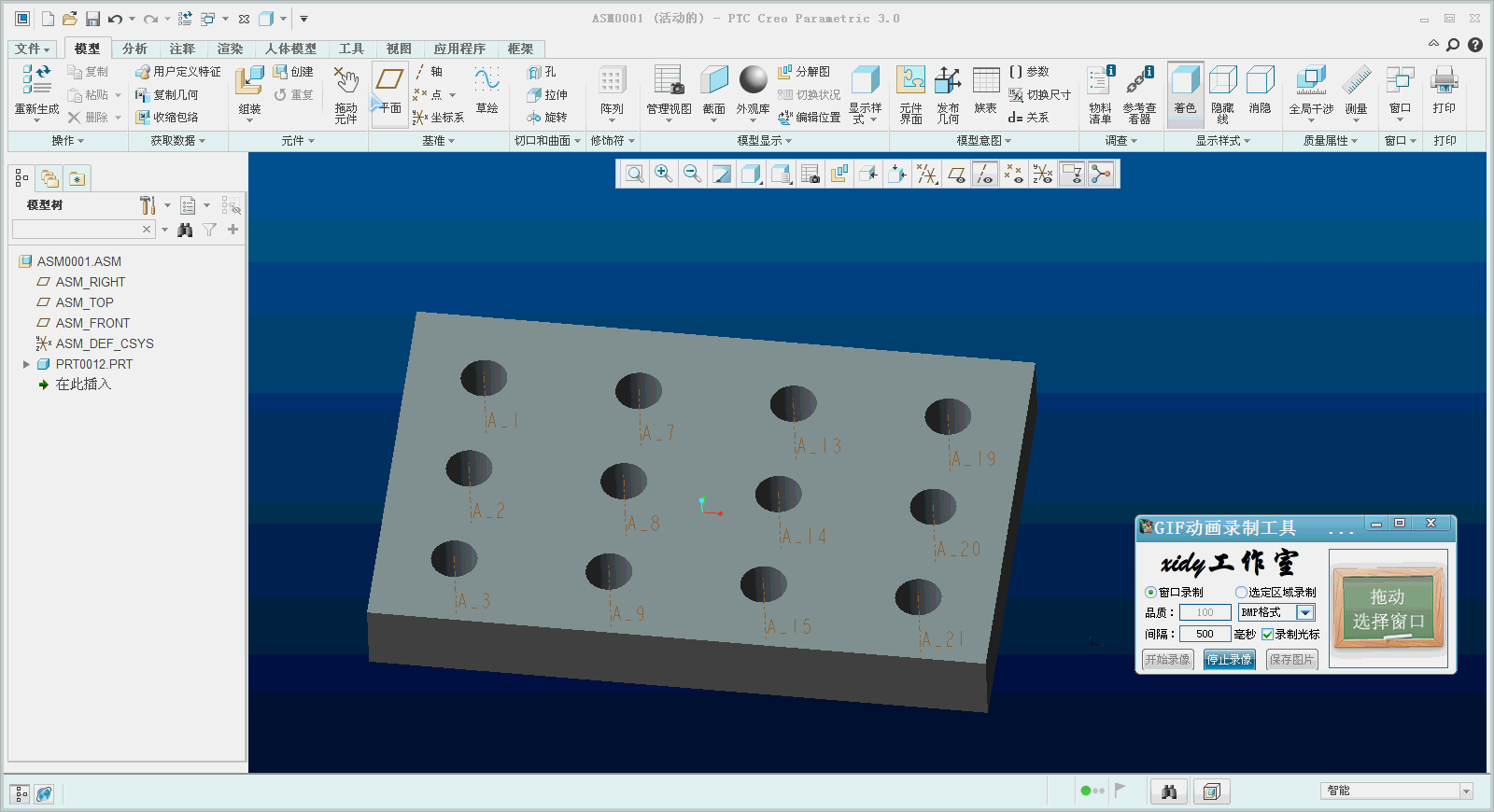Toggle spin center display icon
Viewport: 1494px width, 812px height.
point(1101,174)
